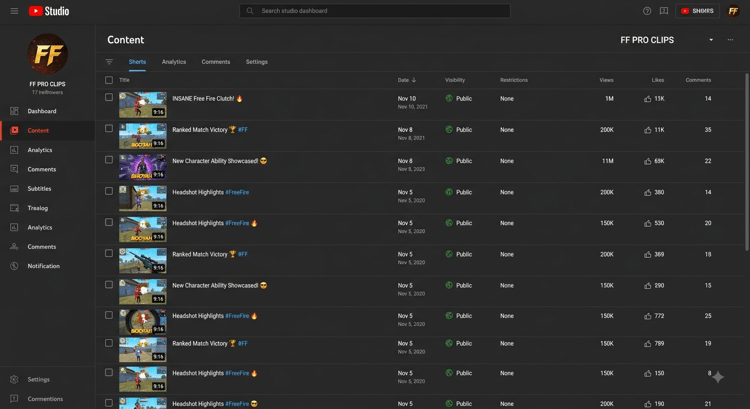Click like icon showing 772
The height and width of the screenshot is (409, 750).
pos(647,316)
